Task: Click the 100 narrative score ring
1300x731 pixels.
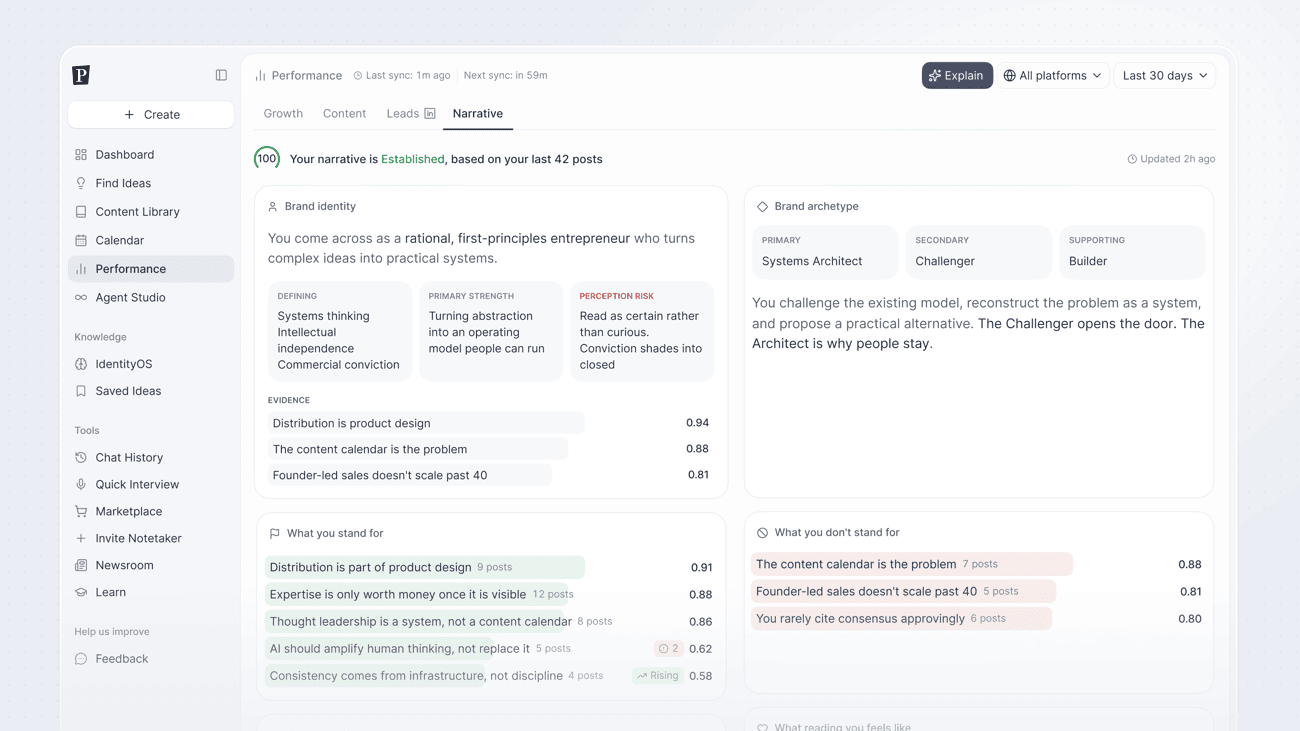Action: tap(267, 158)
